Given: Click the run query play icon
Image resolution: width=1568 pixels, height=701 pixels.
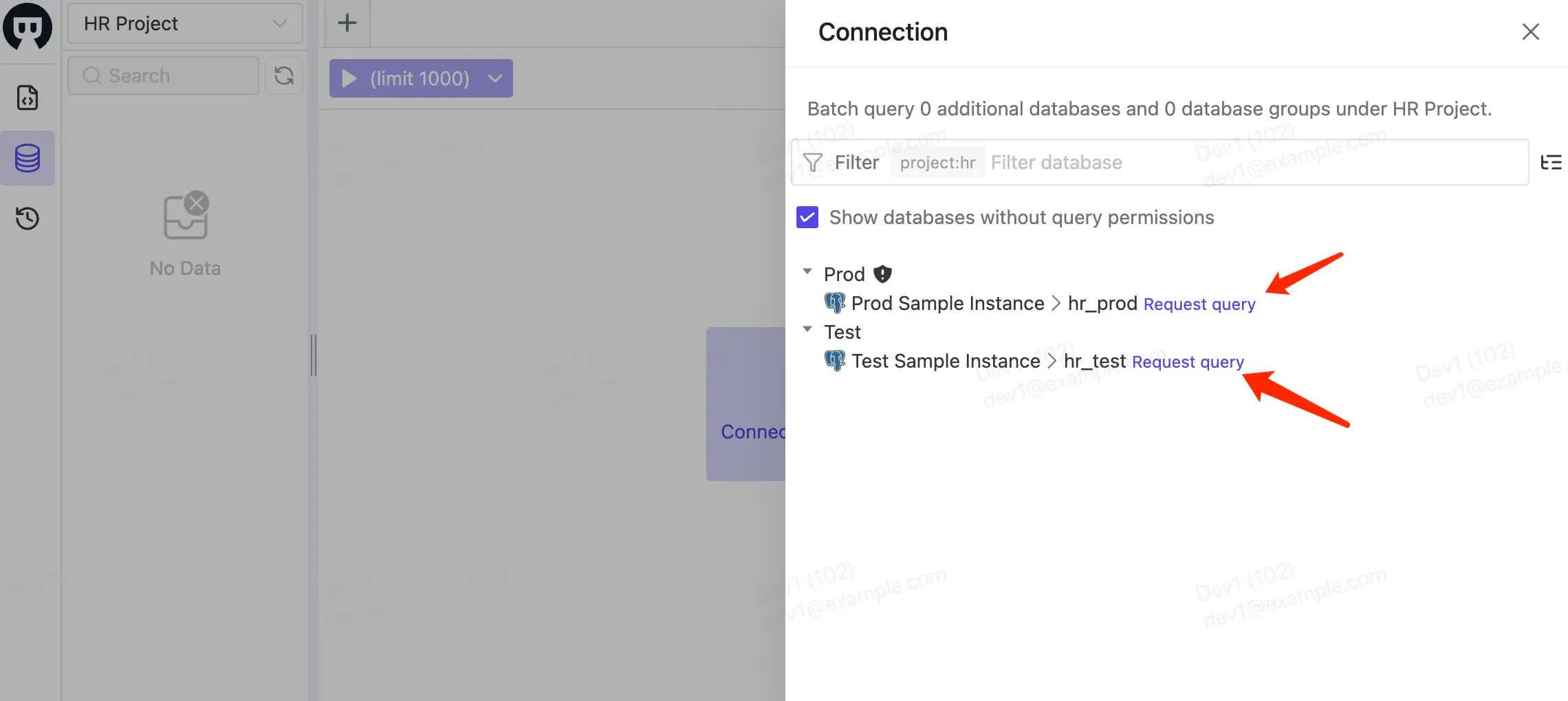Looking at the screenshot, I should coord(349,78).
